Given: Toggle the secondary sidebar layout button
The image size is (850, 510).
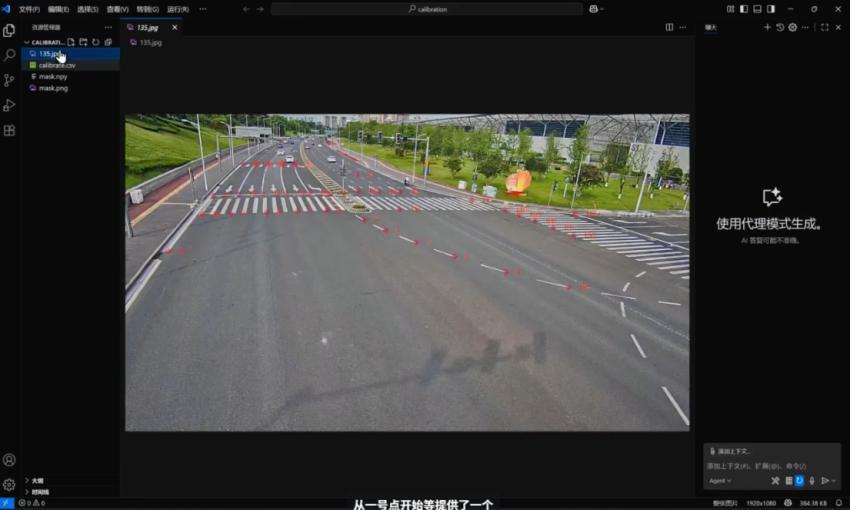Looking at the screenshot, I should pos(770,9).
